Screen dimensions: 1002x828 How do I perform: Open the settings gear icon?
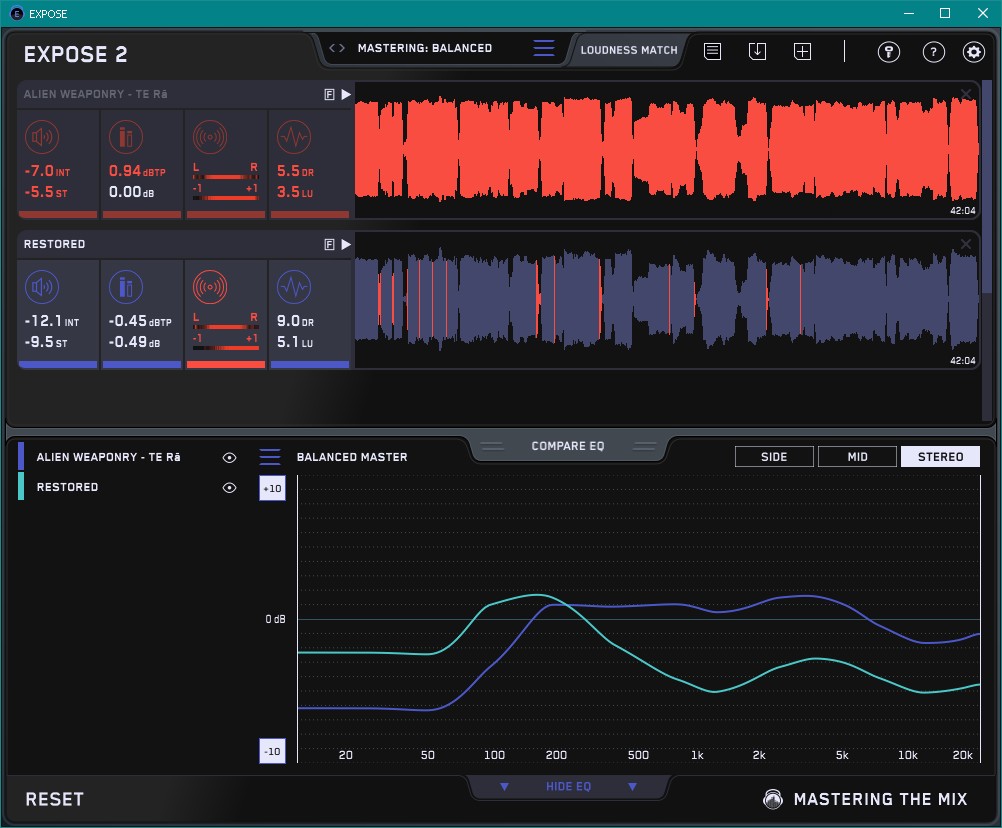(973, 52)
